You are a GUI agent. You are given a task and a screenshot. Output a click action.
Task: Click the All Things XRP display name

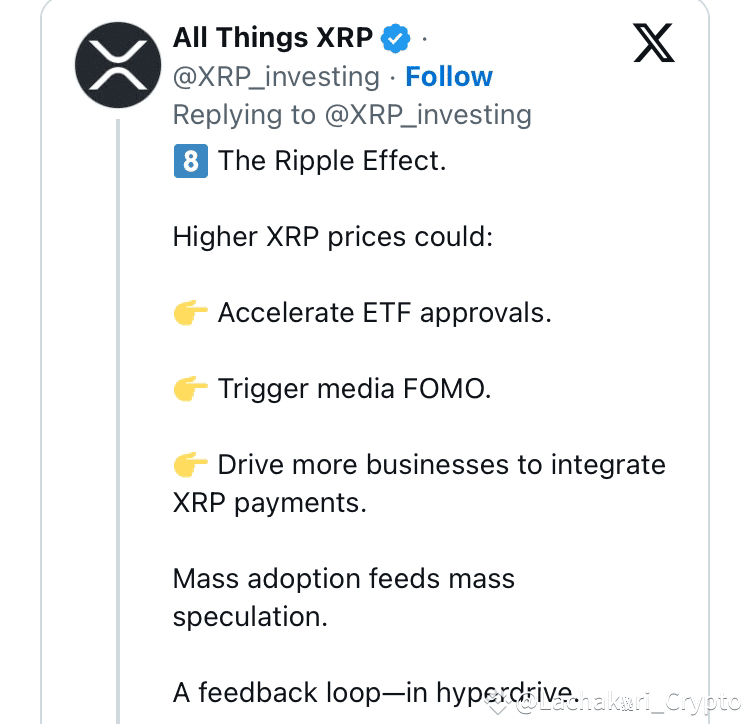pos(273,38)
